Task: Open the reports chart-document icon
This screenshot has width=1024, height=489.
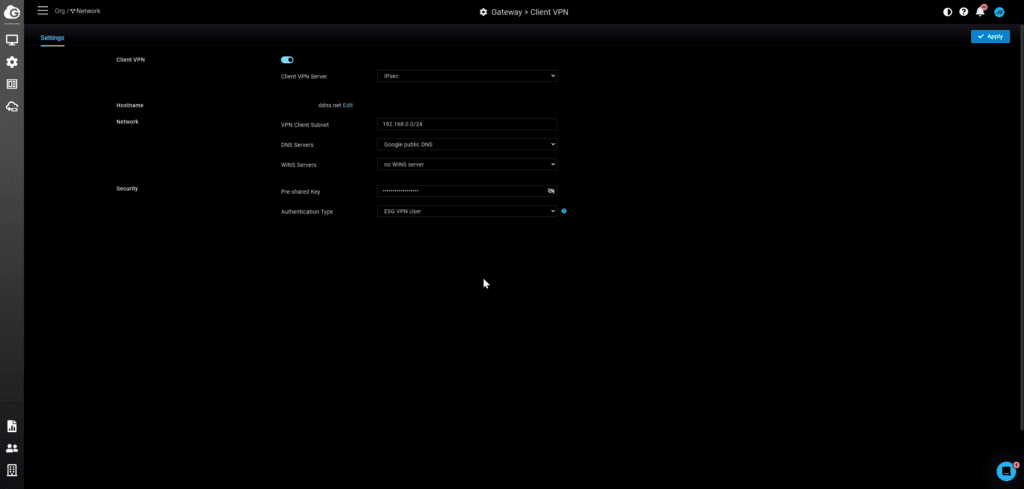Action: pyautogui.click(x=12, y=426)
